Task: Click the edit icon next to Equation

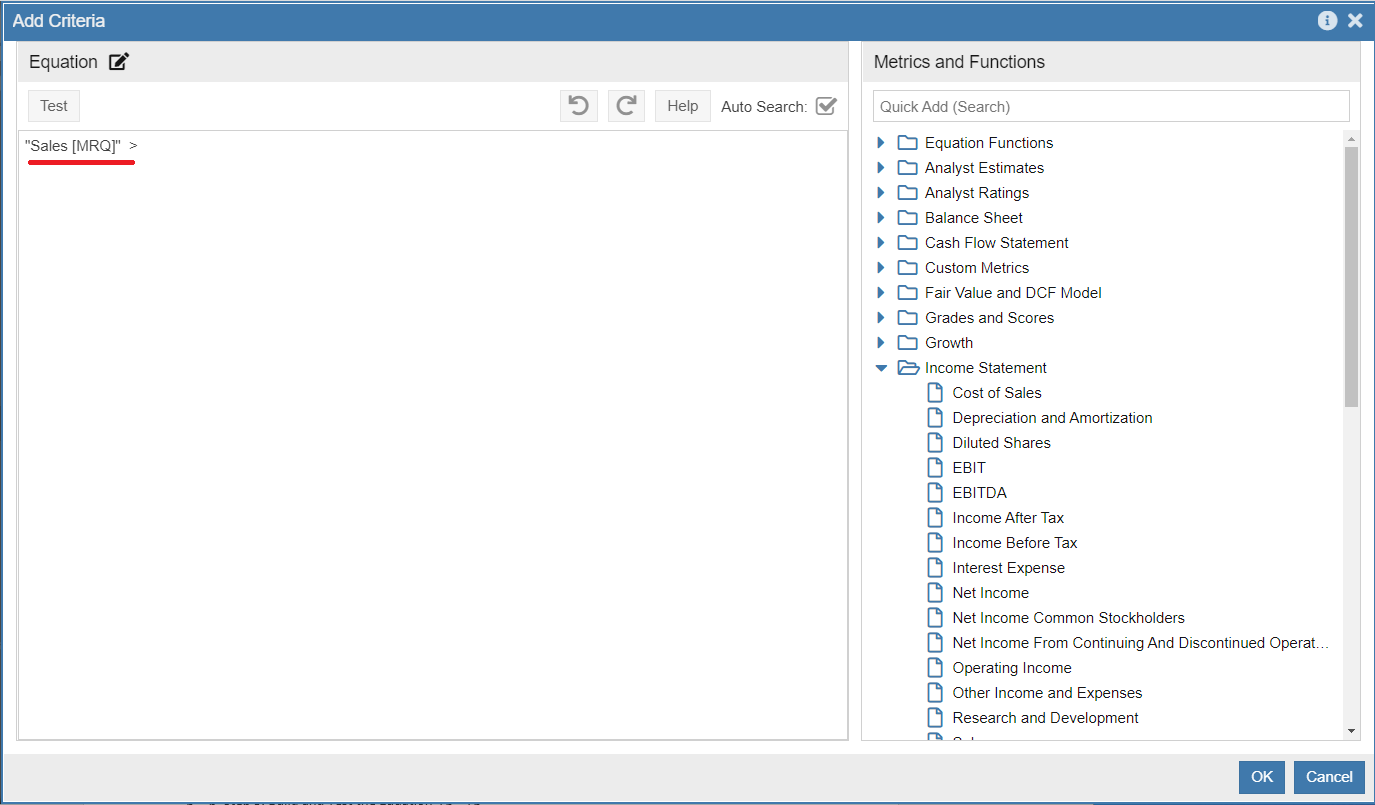Action: point(119,62)
